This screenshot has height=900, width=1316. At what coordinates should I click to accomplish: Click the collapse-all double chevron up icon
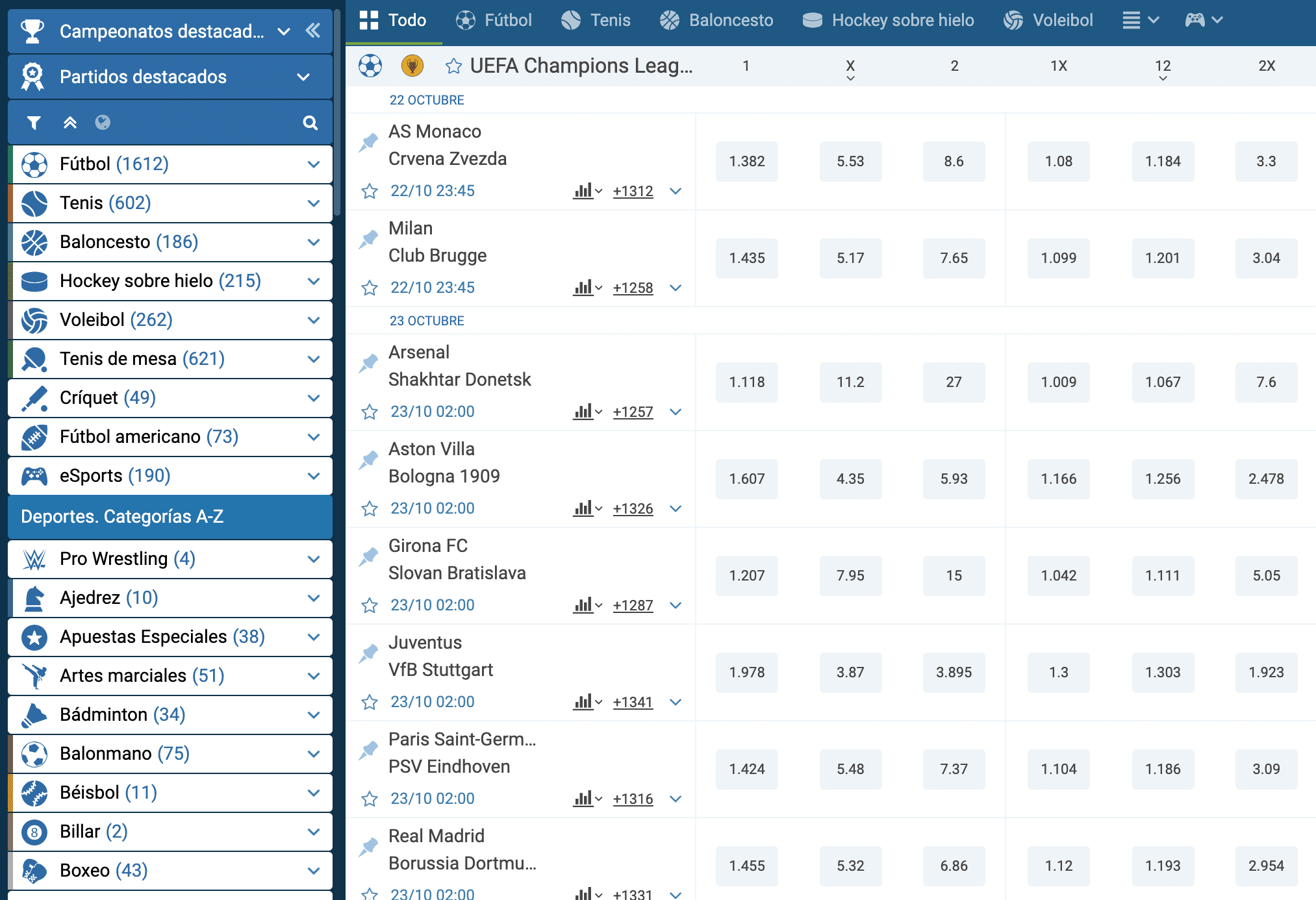click(x=70, y=123)
